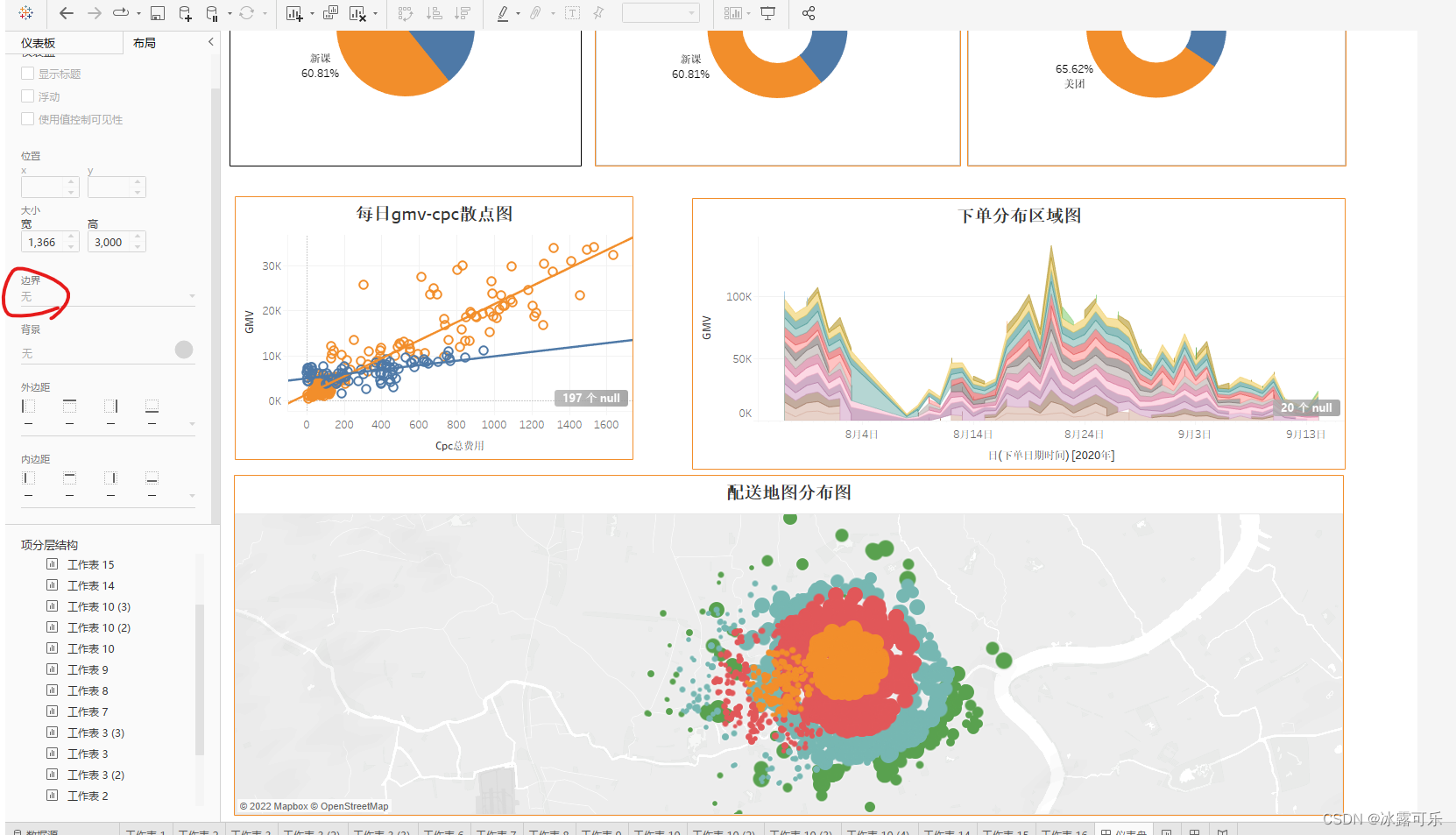The image size is (1456, 835).
Task: Expand the 内边距 inner padding dropdown arrow
Action: point(192,496)
